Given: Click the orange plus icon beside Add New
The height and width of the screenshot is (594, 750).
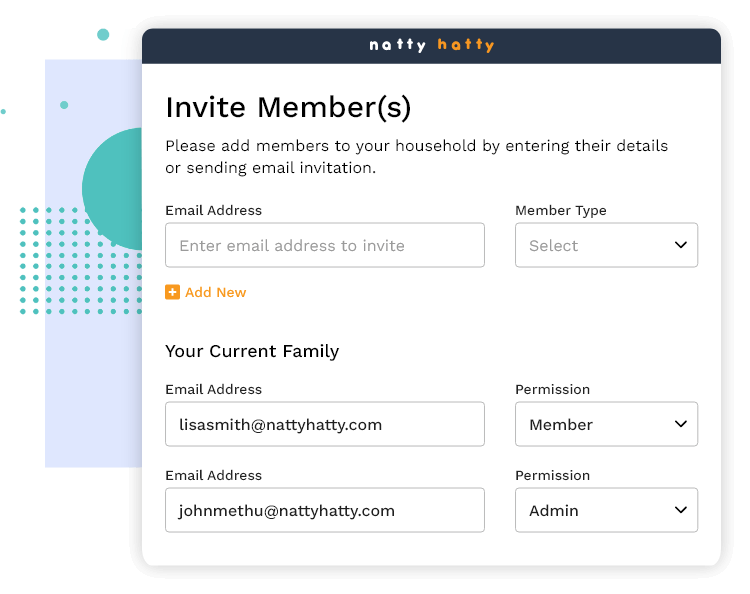Looking at the screenshot, I should (172, 292).
